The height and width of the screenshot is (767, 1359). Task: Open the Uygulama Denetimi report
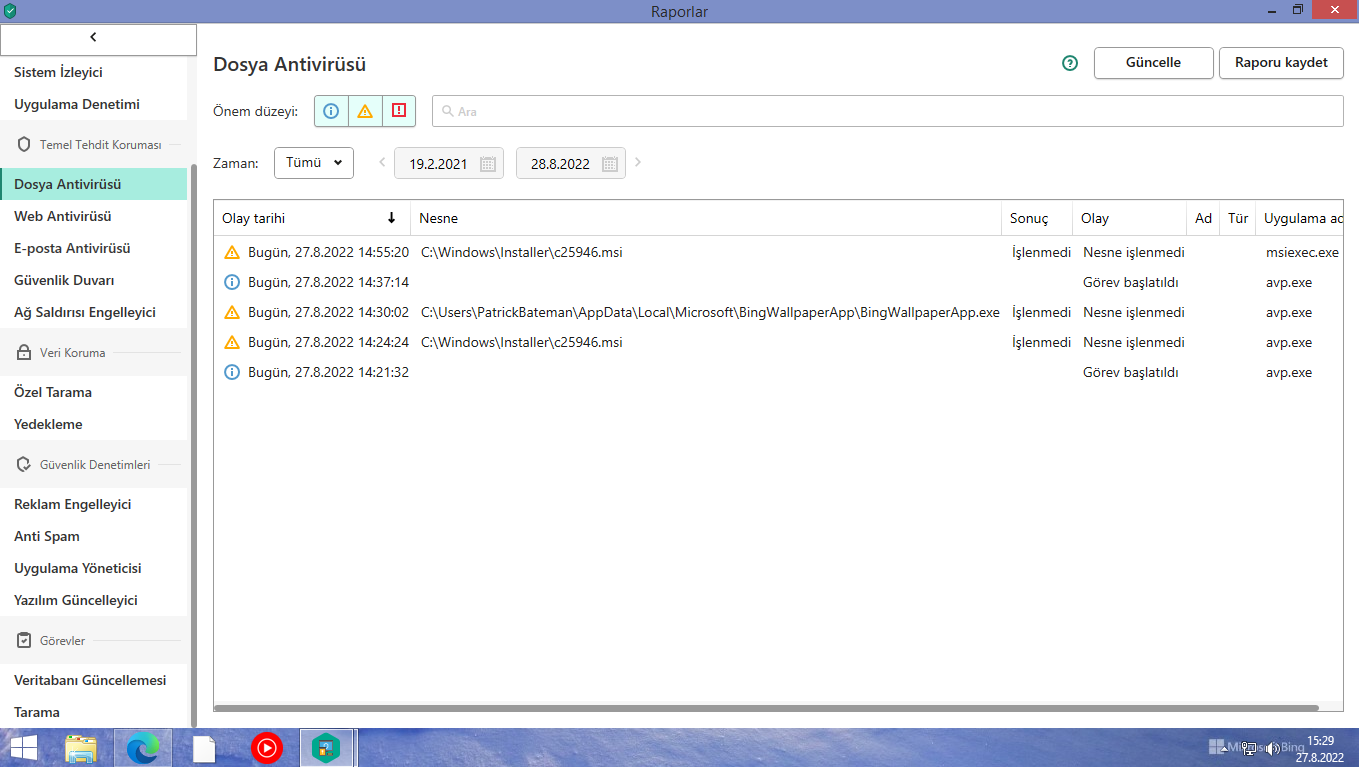94,104
